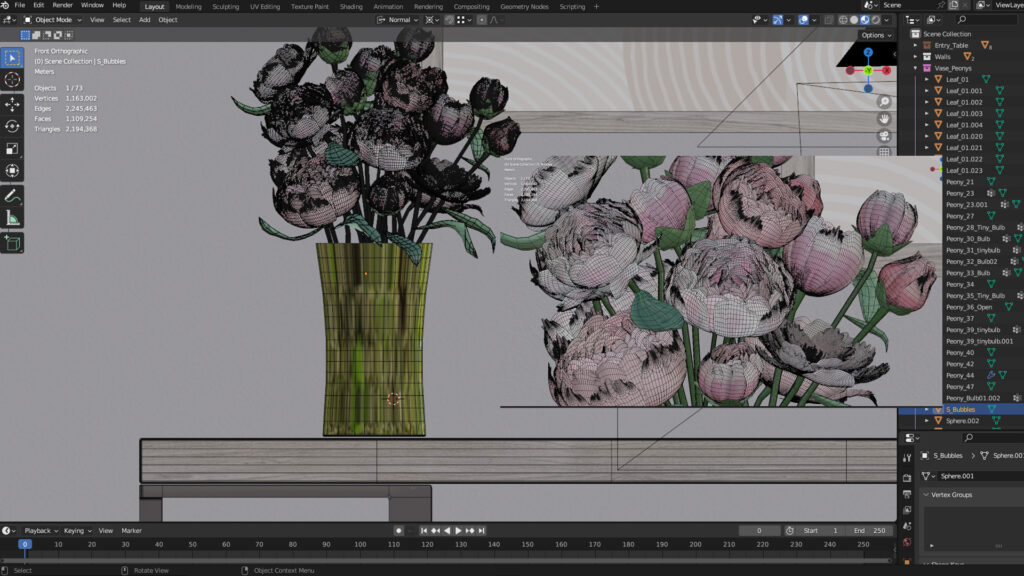Enable wireframe viewport shading
The width and height of the screenshot is (1024, 576).
pos(842,20)
